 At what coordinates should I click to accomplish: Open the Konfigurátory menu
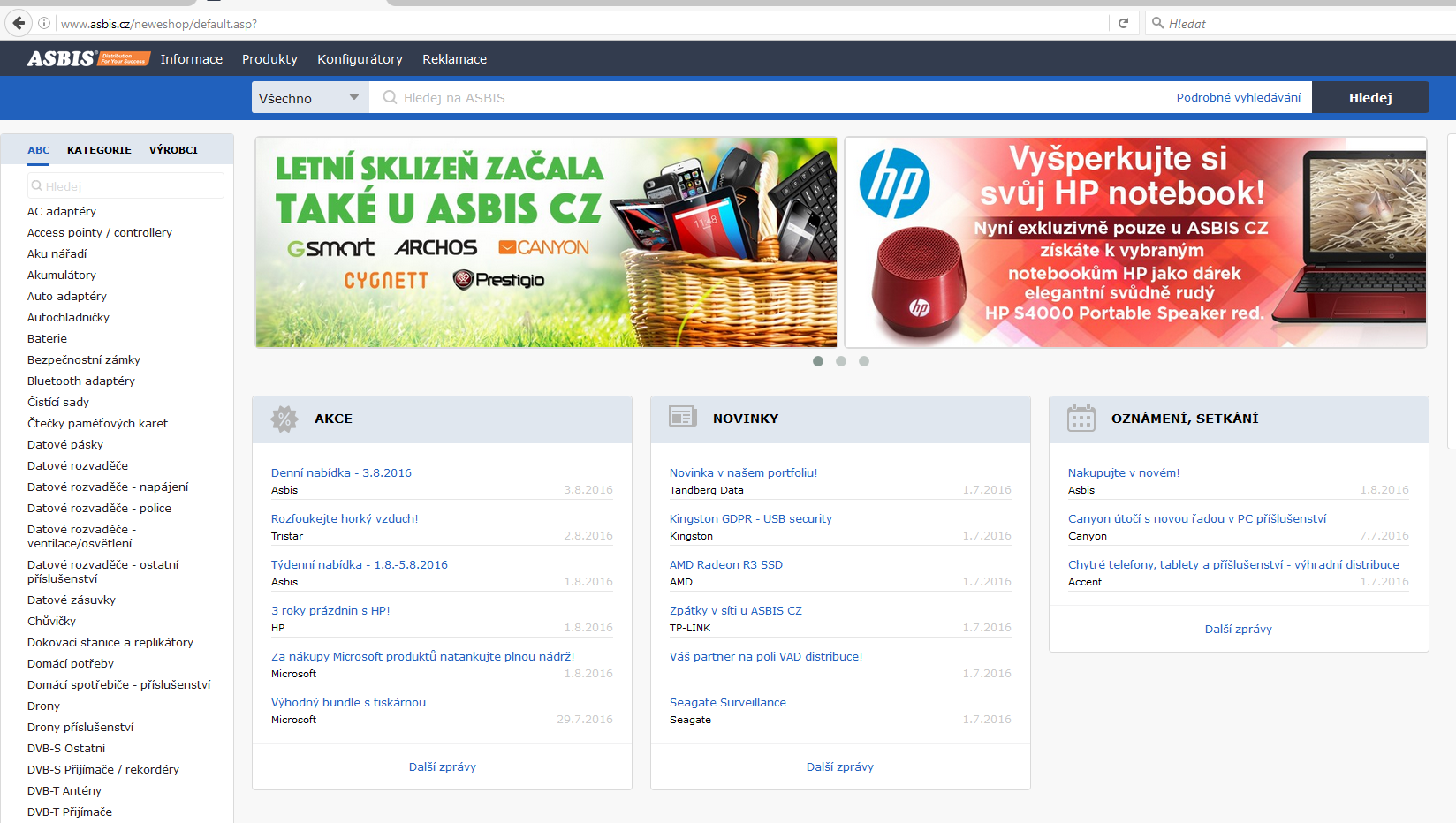pos(360,59)
